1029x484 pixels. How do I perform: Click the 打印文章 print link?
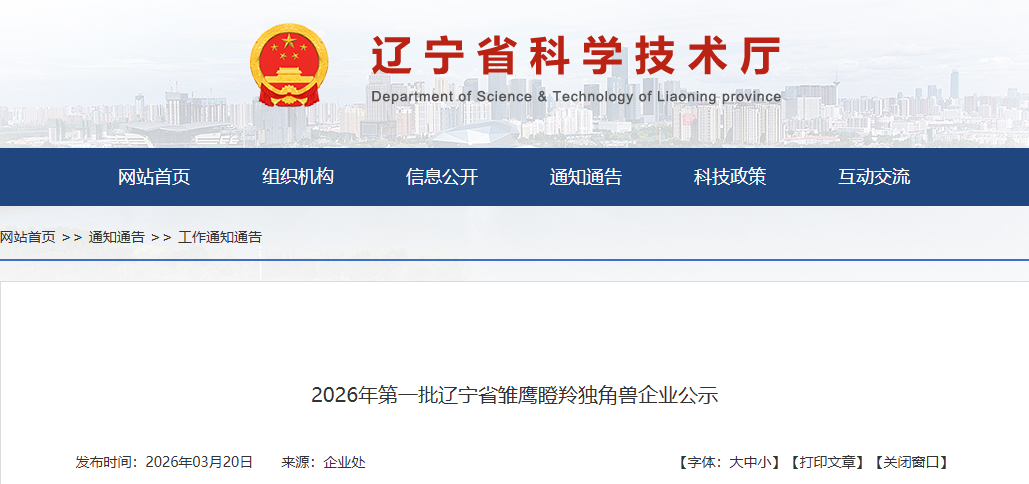click(826, 462)
